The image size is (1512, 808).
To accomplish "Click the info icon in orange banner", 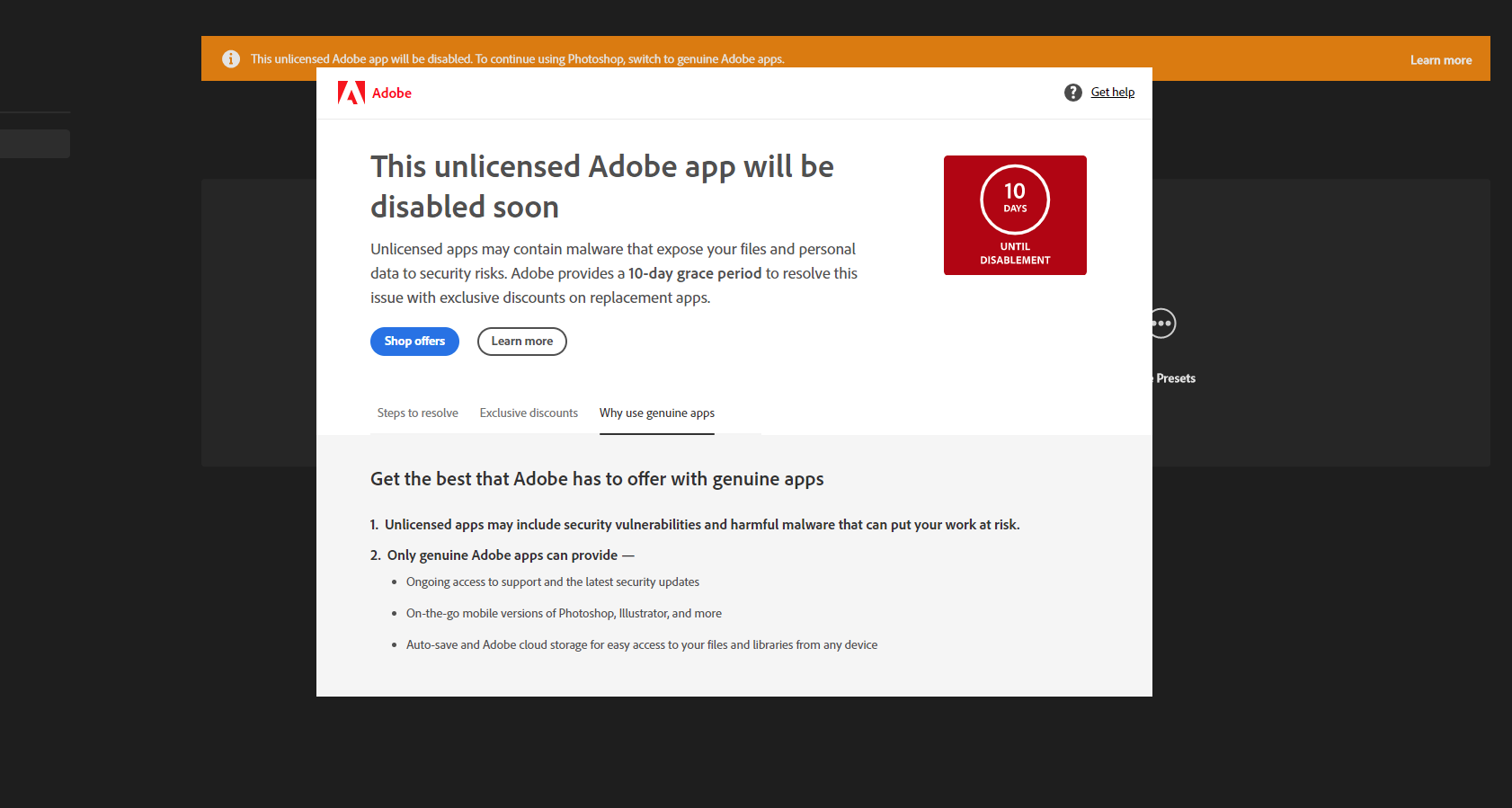I will click(x=231, y=58).
